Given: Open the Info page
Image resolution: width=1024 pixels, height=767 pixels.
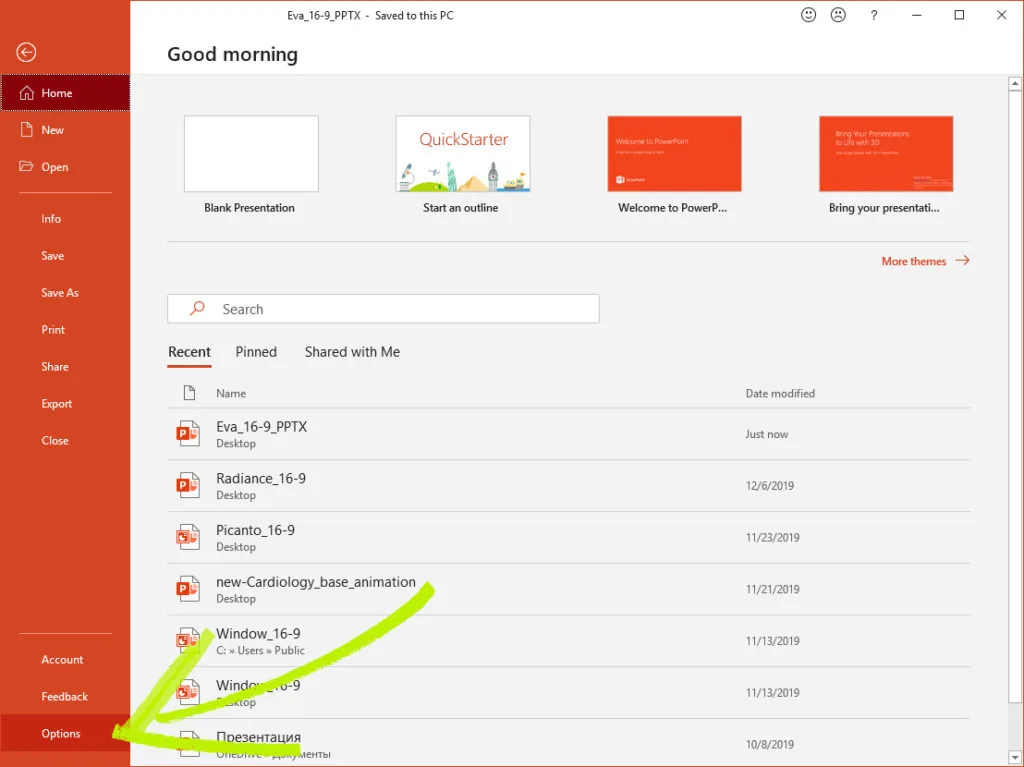Looking at the screenshot, I should [x=51, y=219].
